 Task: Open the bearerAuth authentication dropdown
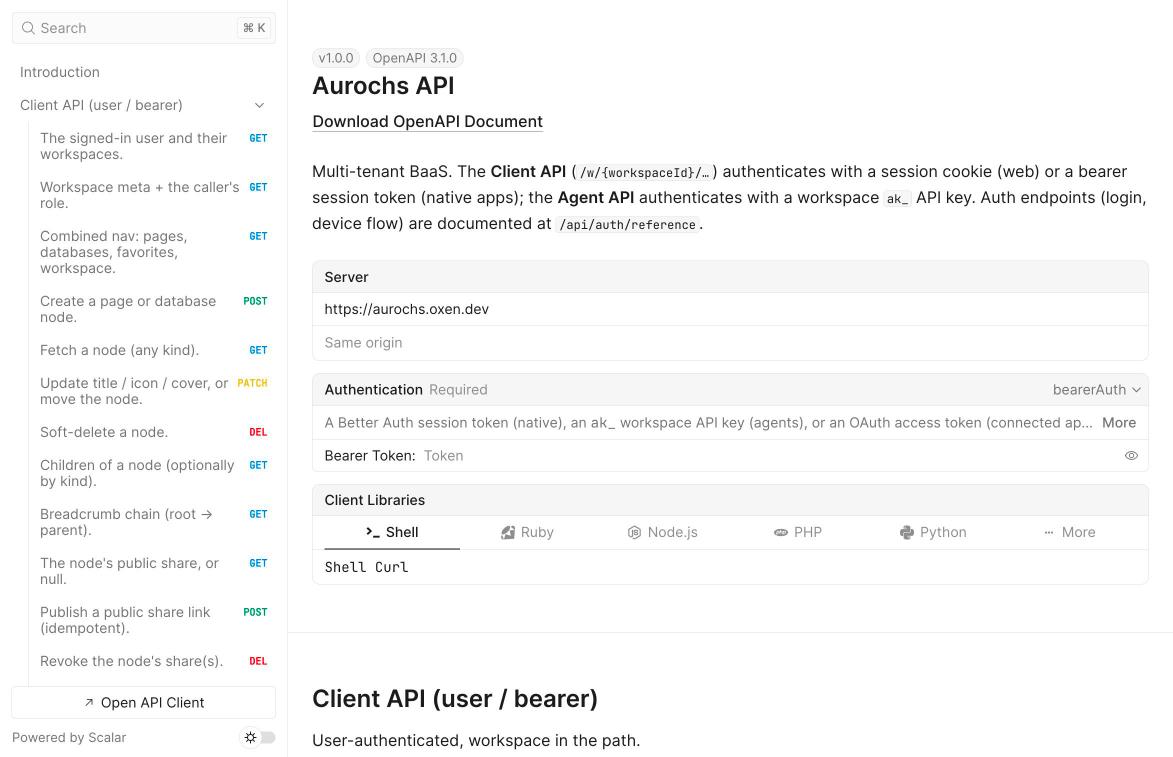[x=1096, y=390]
